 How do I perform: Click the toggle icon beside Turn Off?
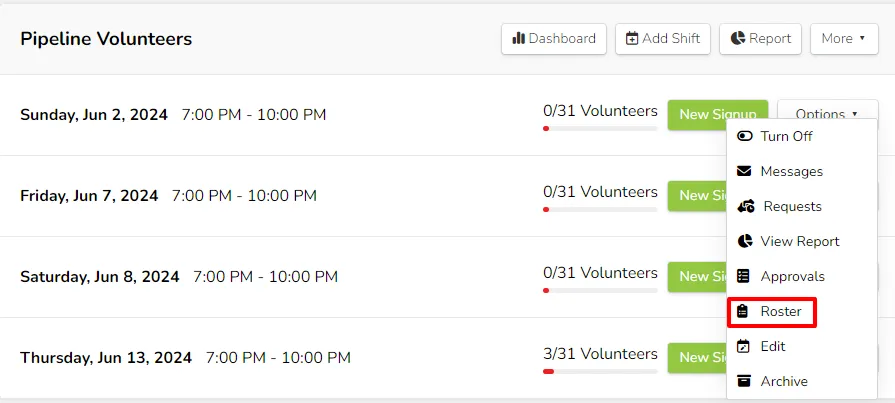[x=744, y=136]
